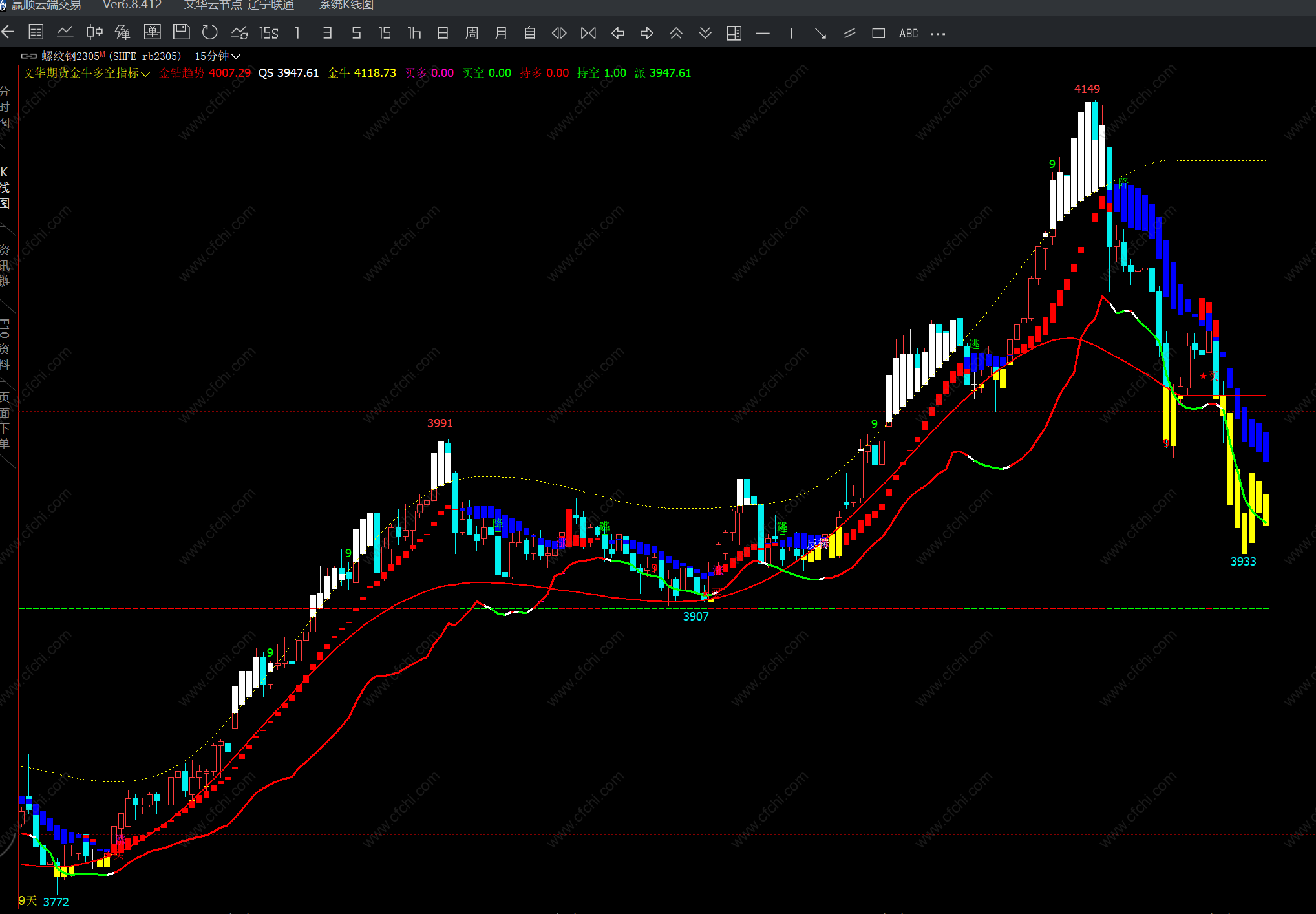
Task: Click the 4149 peak price marker
Action: [1087, 89]
